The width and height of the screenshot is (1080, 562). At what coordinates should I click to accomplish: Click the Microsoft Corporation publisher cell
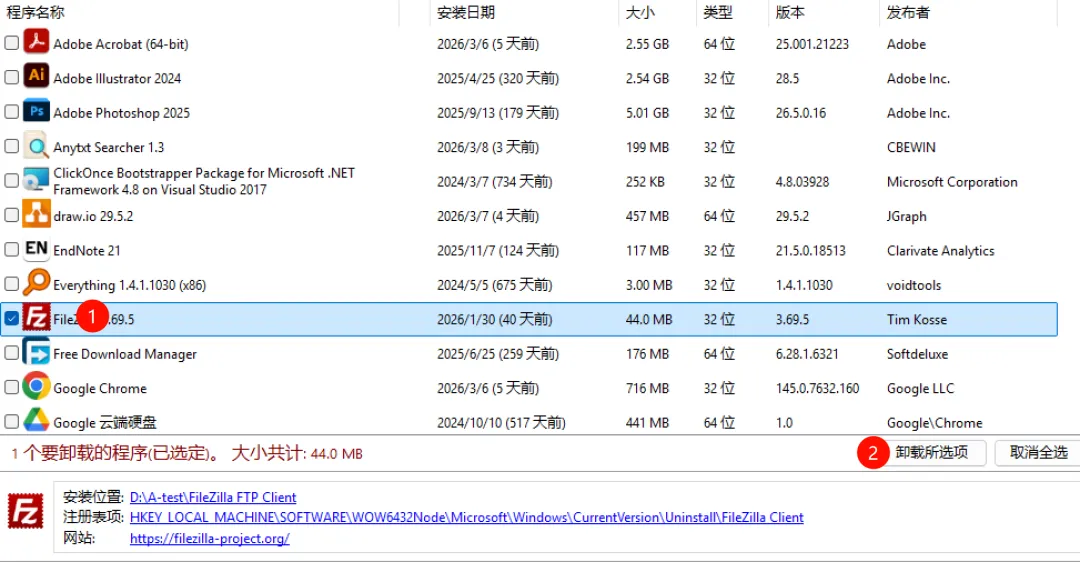coord(952,182)
